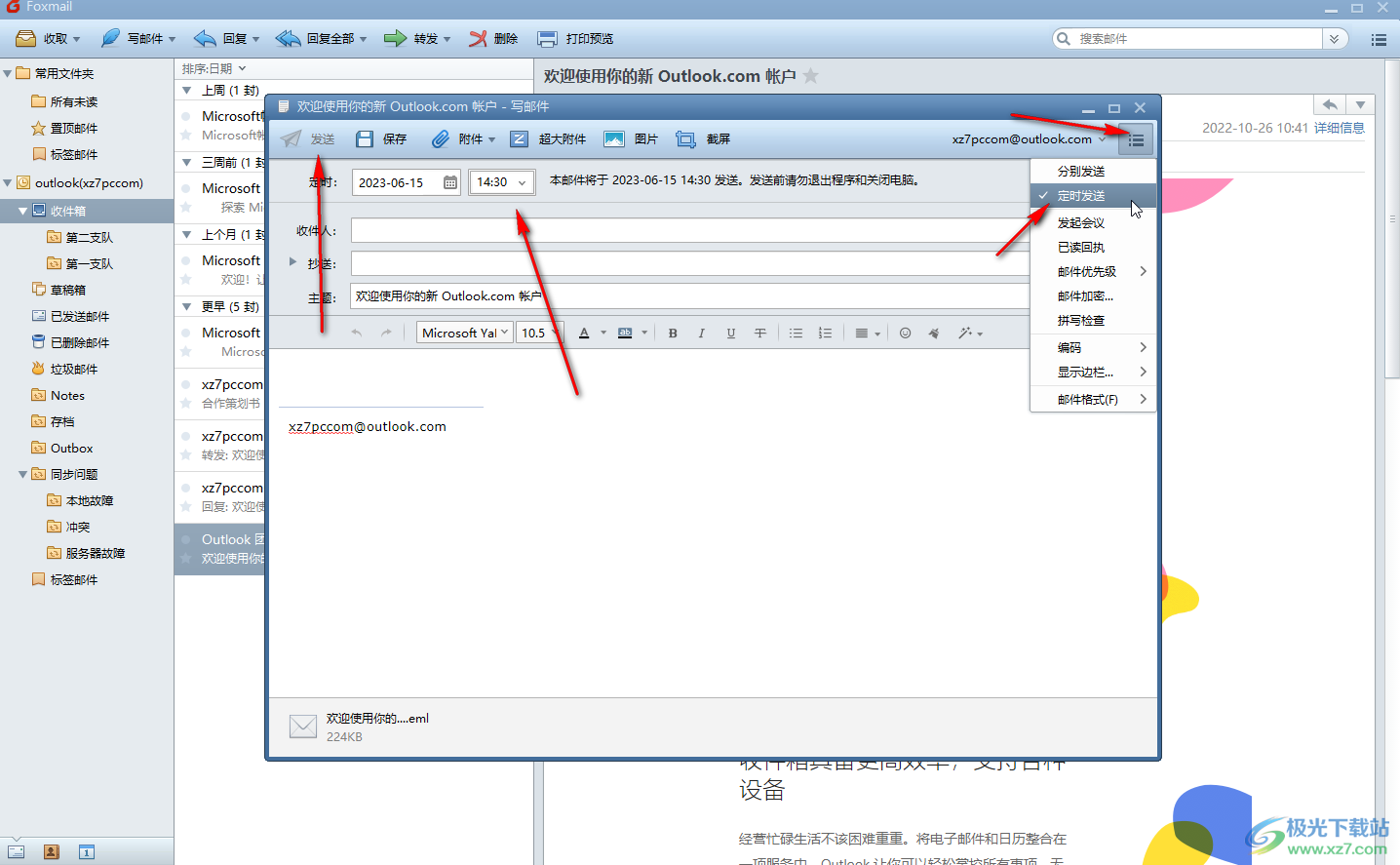This screenshot has width=1400, height=865.
Task: Click Reply icon in main toolbar
Action: coord(205,39)
